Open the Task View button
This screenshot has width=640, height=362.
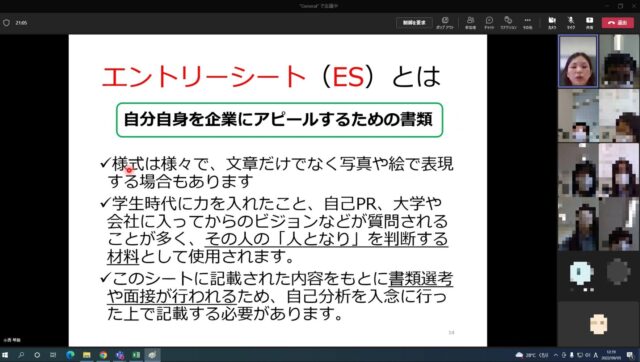(x=53, y=355)
